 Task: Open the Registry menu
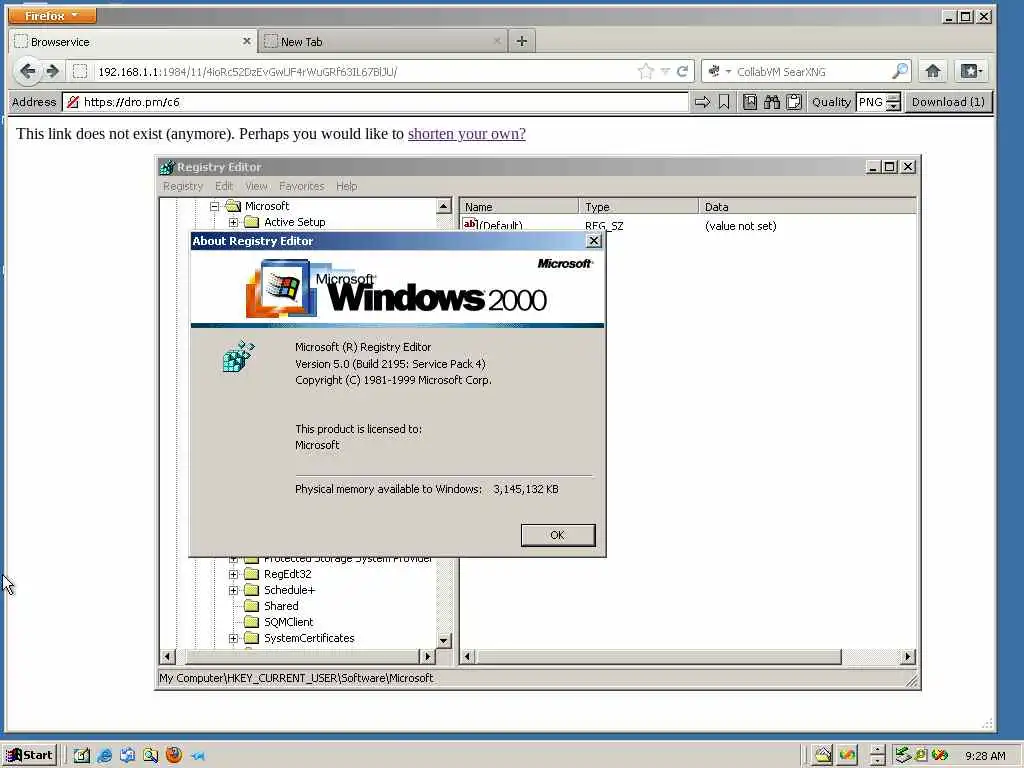click(183, 186)
